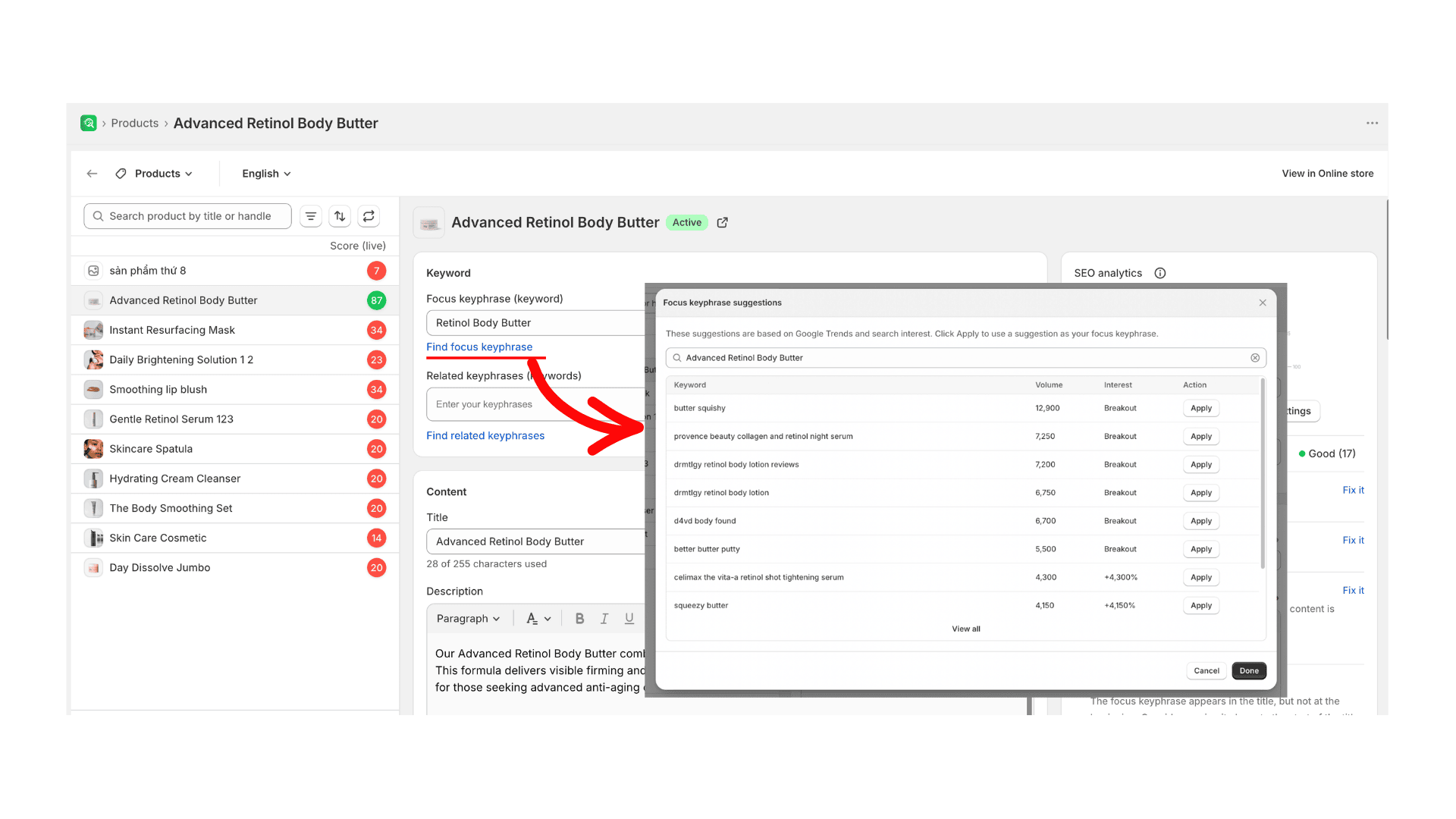The height and width of the screenshot is (819, 1456).
Task: Click the product search input
Action: (187, 216)
